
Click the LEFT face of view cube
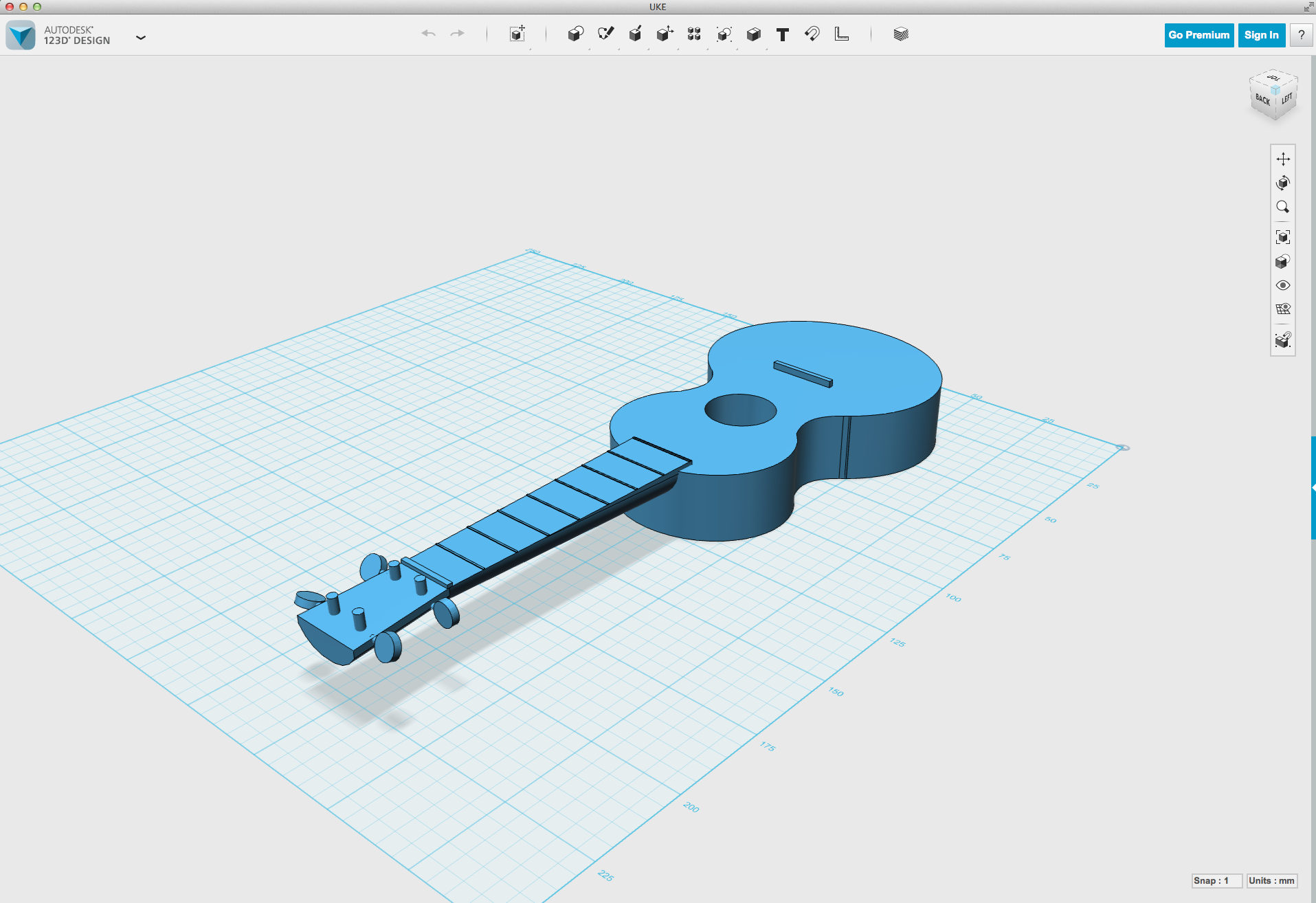point(1286,99)
